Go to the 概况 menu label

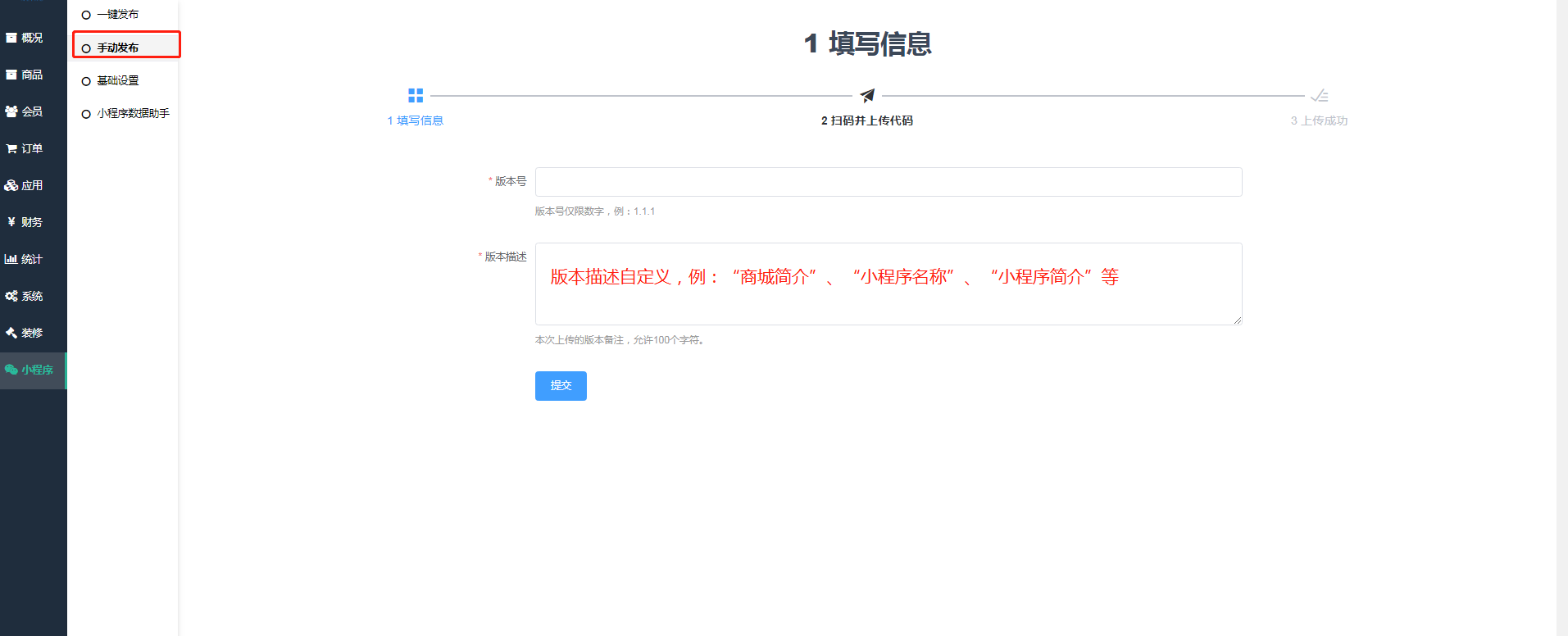click(x=32, y=38)
